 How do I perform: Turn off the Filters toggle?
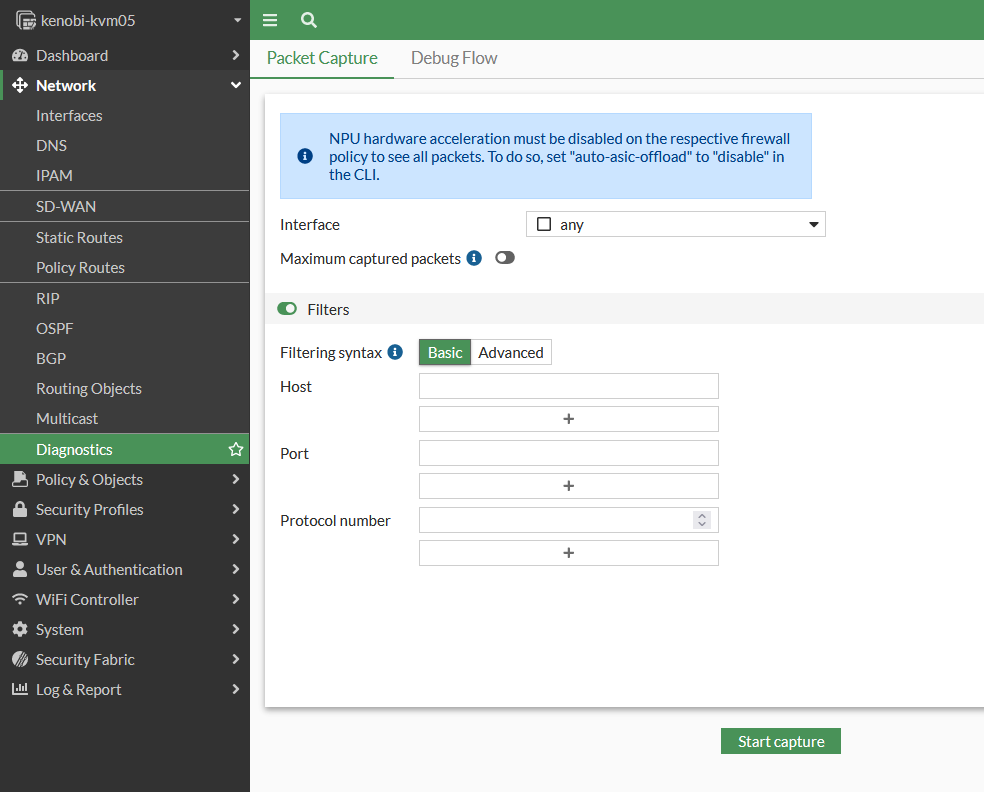287,310
